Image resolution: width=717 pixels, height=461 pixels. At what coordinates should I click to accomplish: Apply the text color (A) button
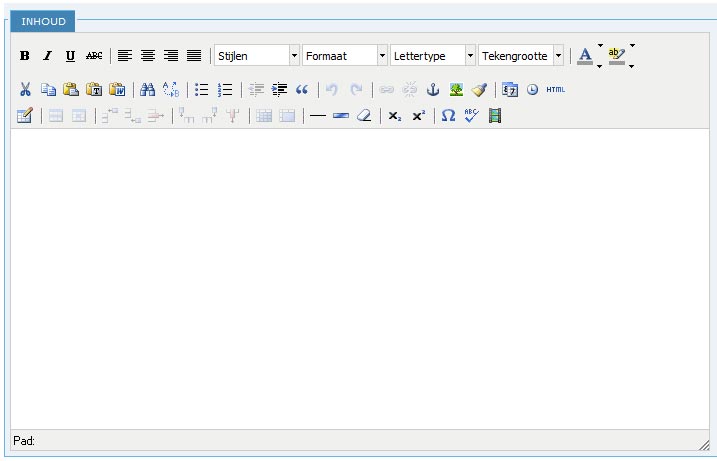[x=585, y=56]
